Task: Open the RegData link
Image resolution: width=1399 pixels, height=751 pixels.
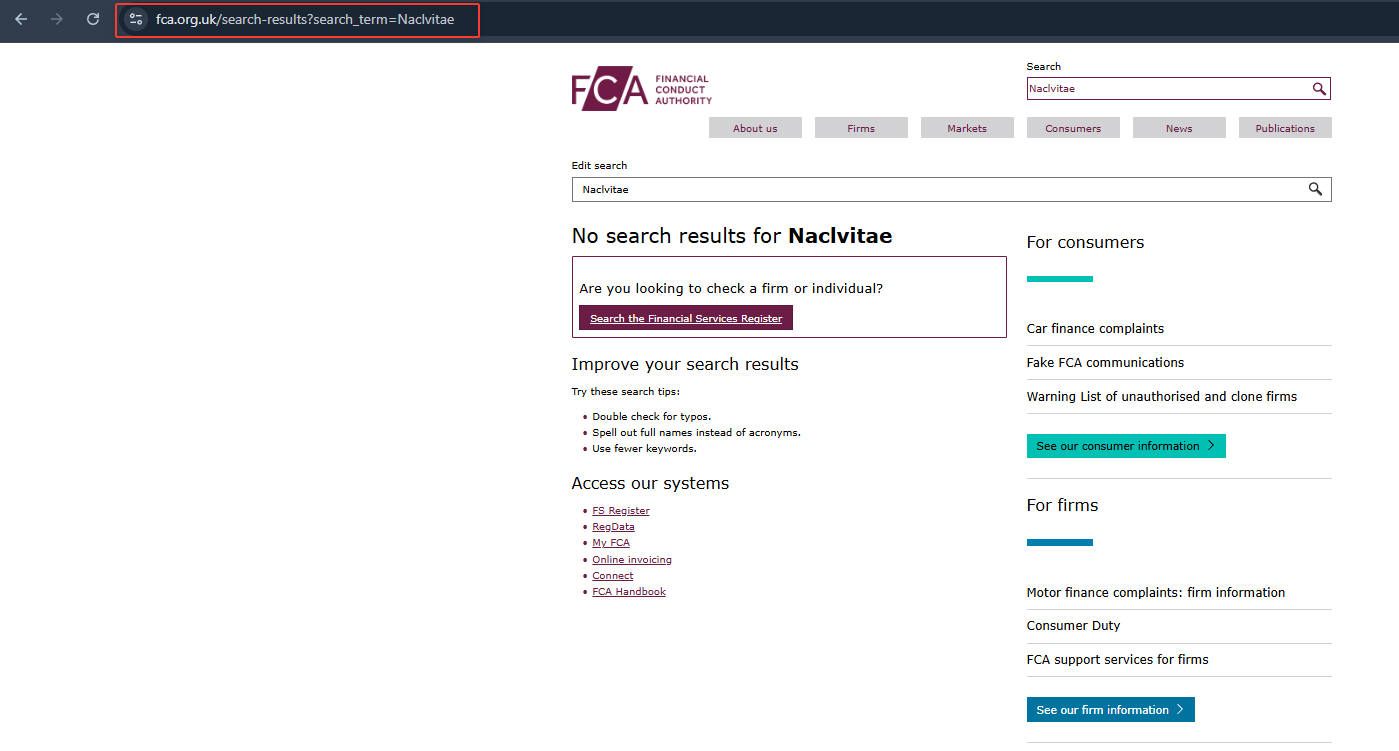Action: click(x=613, y=527)
